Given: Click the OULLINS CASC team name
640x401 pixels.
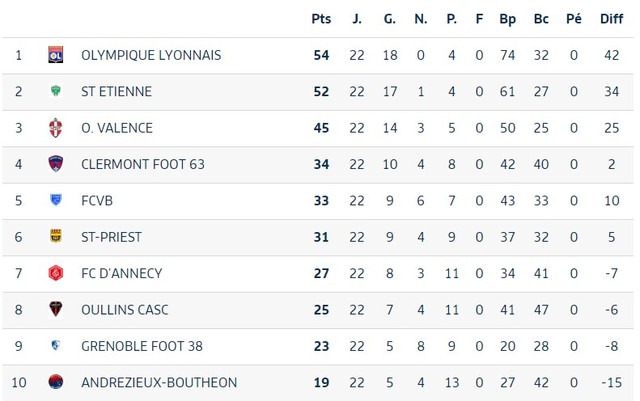Looking at the screenshot, I should coord(124,310).
